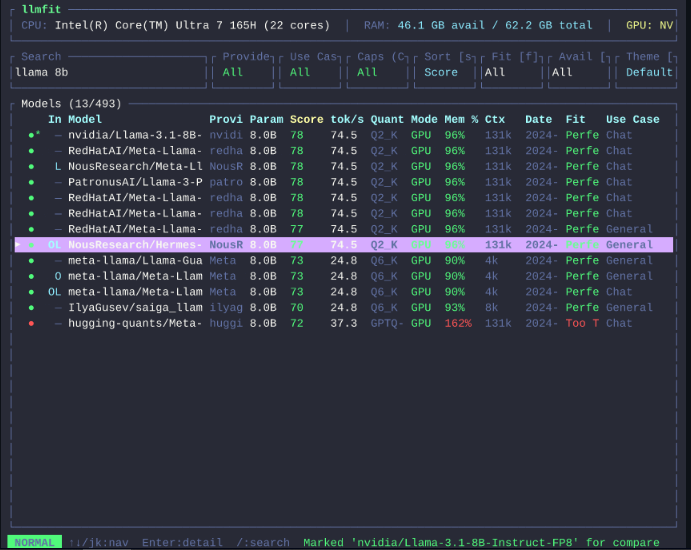The height and width of the screenshot is (550, 691).
Task: Select the nvidia/Llama-3.1-8B- model row
Action: tap(344, 135)
